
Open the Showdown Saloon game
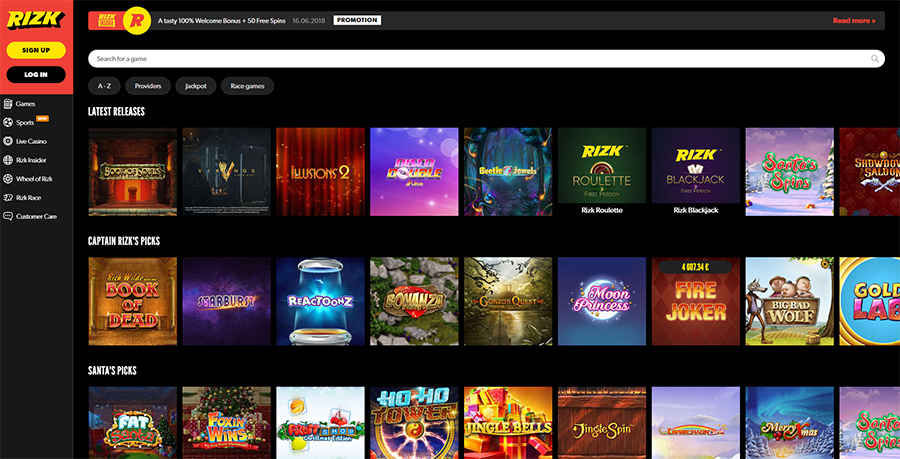click(870, 172)
